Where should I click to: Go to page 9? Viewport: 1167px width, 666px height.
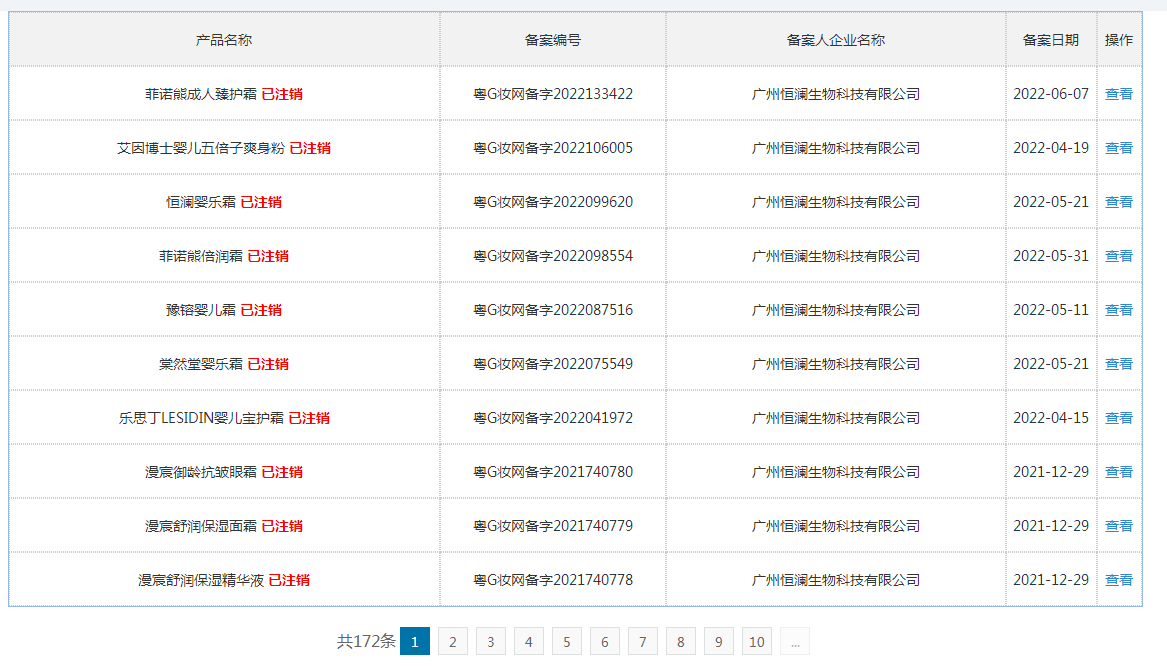718,641
